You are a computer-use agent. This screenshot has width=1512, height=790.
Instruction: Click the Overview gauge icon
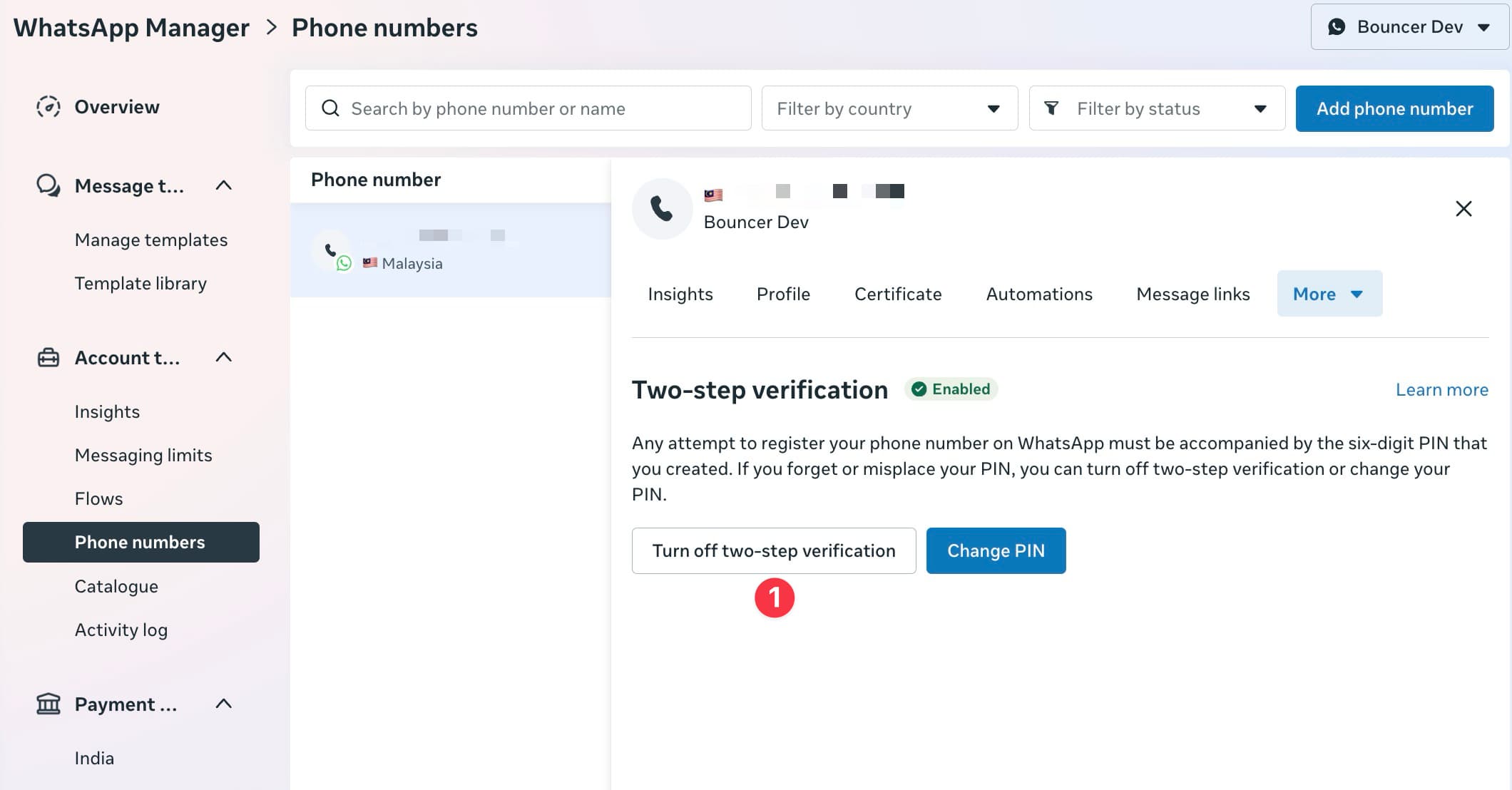(x=48, y=107)
